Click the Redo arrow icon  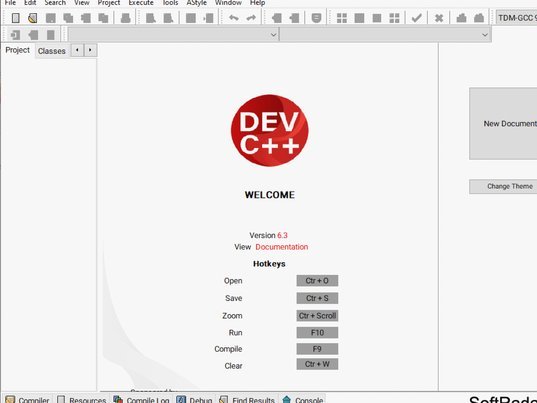tap(251, 17)
